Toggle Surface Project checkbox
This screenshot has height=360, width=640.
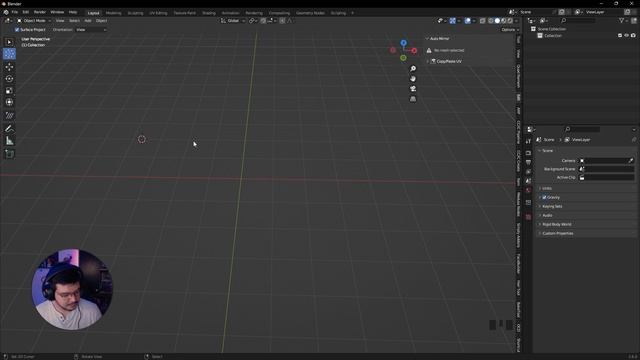coord(17,30)
